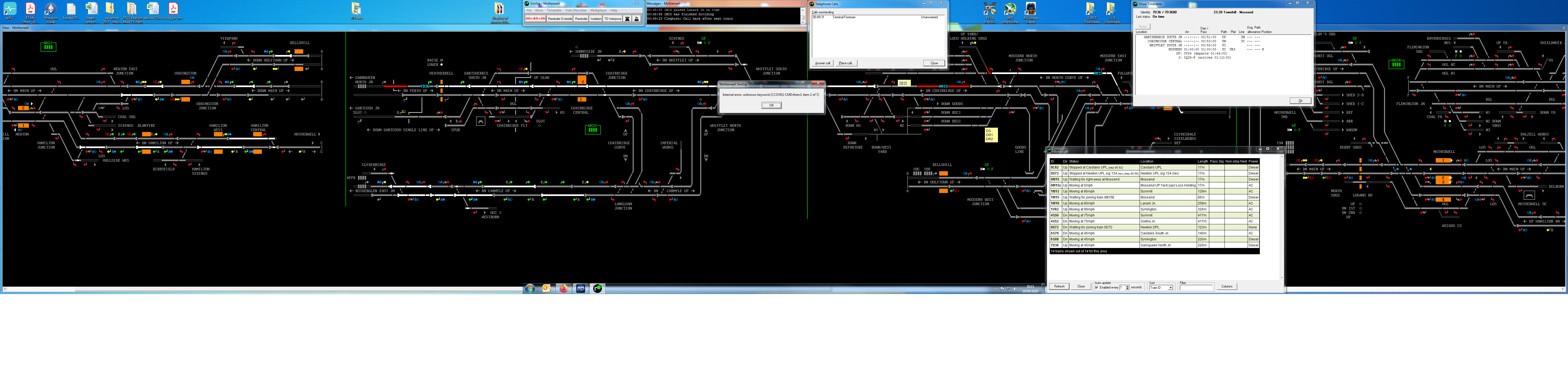Open the TR21 Redruth Mast TX Path folder
This screenshot has height=380, width=1568.
tap(132, 12)
